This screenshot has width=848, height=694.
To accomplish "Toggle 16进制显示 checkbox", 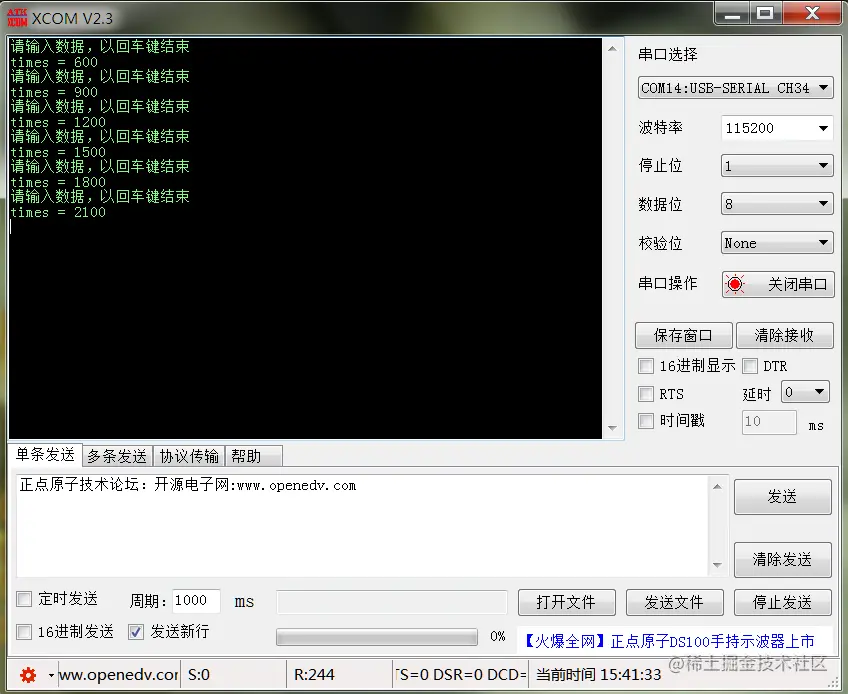I will click(x=646, y=366).
